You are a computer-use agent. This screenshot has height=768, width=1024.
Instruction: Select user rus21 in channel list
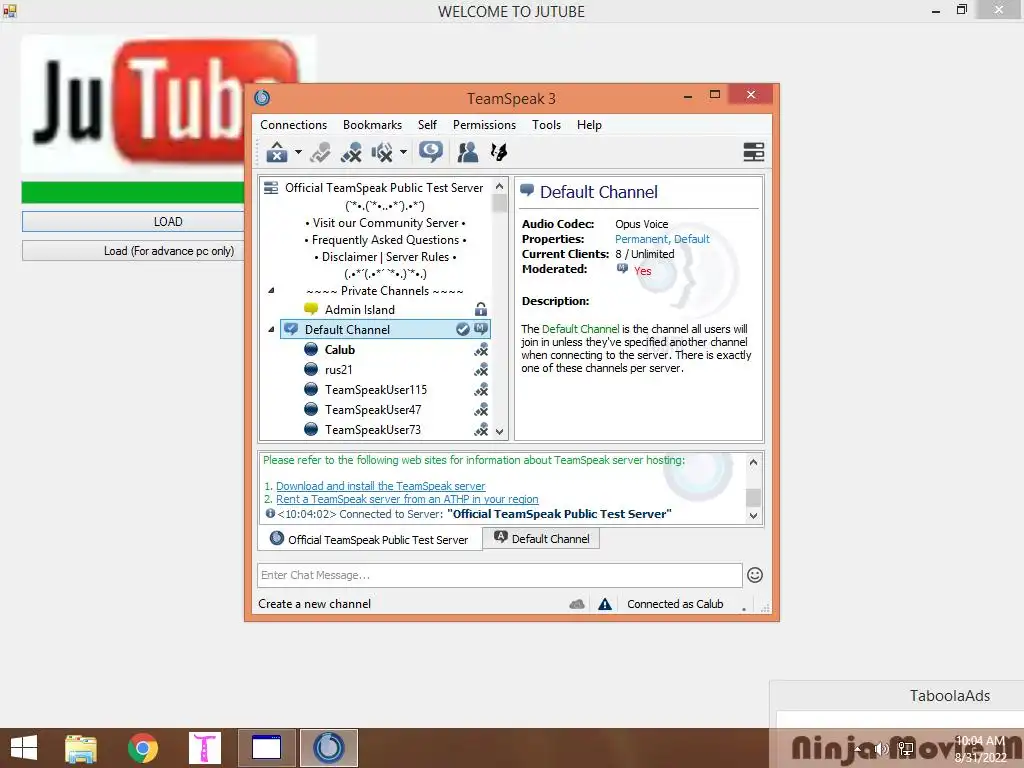coord(338,370)
